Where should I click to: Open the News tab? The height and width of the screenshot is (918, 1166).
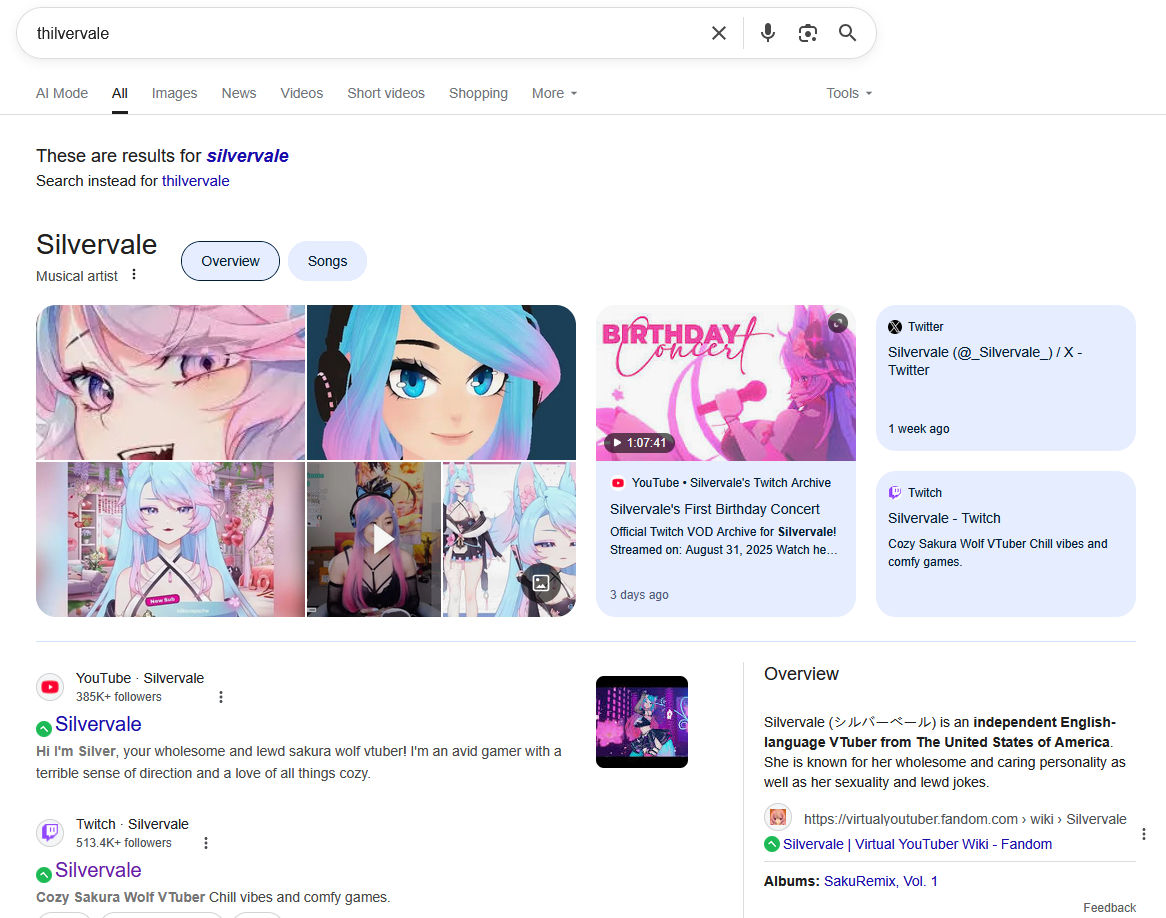tap(239, 93)
